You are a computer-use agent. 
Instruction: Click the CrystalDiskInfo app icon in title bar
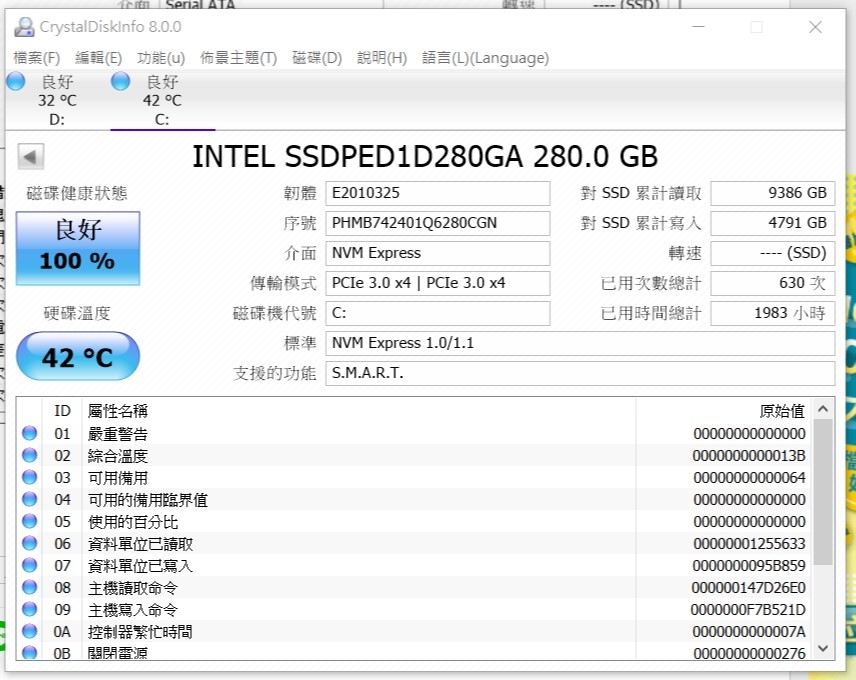pos(24,27)
